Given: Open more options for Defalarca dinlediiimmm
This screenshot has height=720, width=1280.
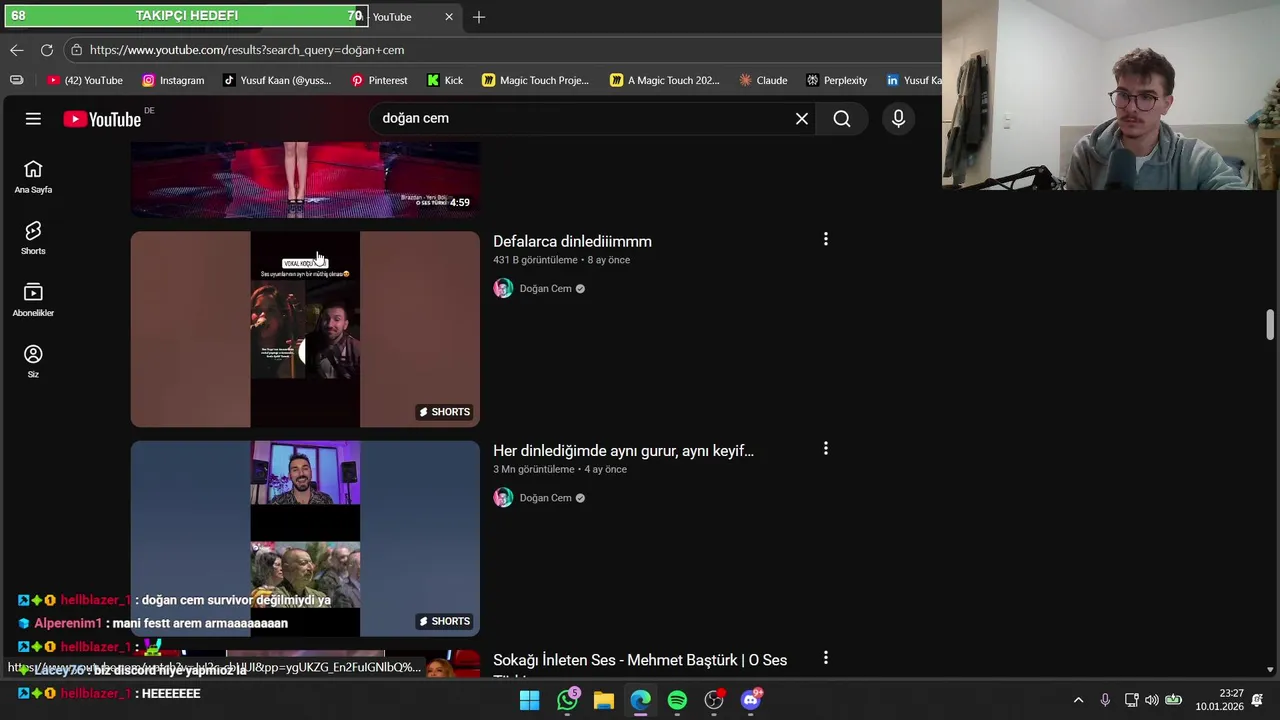Looking at the screenshot, I should (826, 239).
